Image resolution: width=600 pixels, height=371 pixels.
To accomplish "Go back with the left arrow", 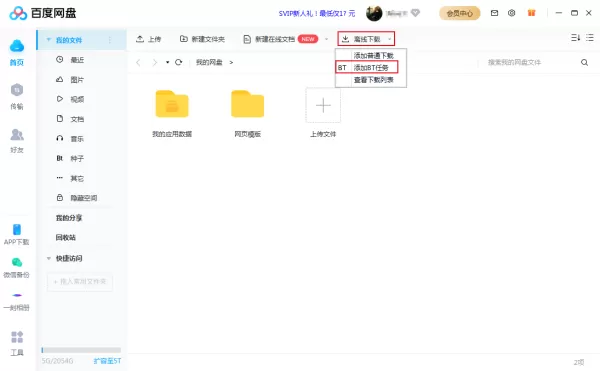I will coord(139,62).
